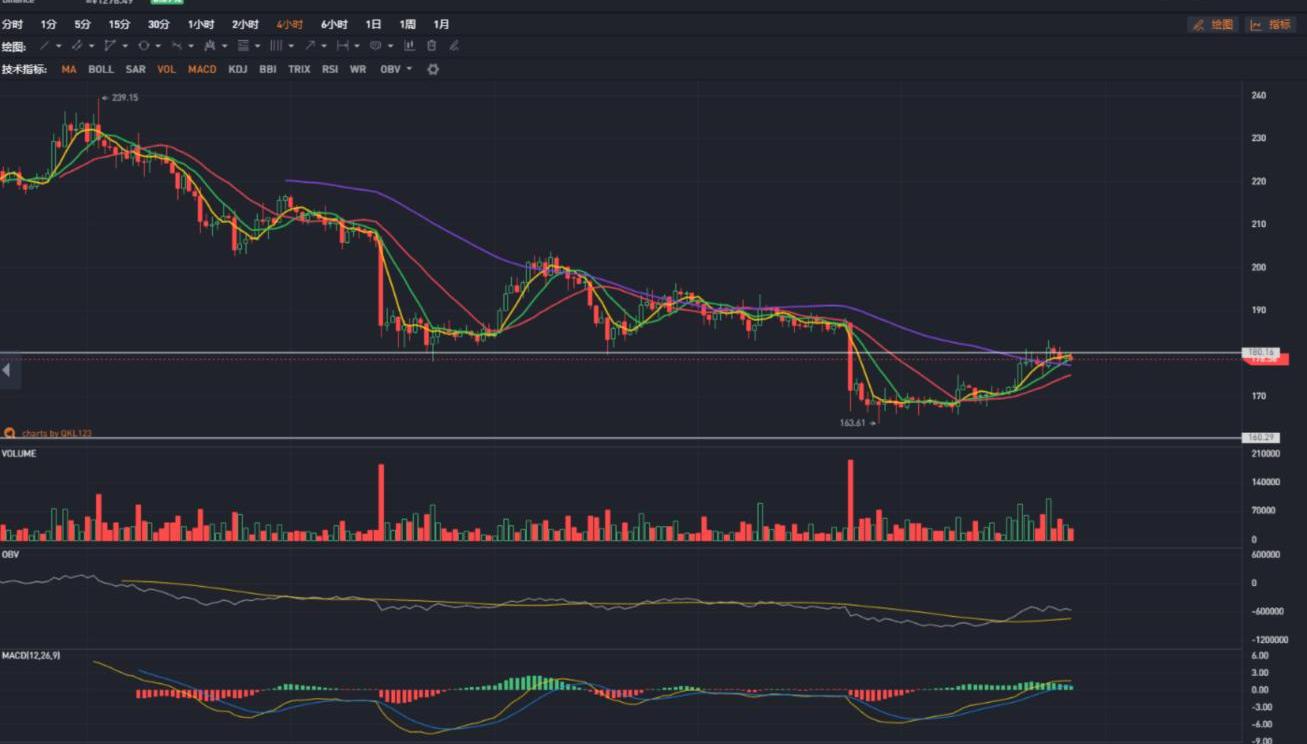
Task: Click the 指标 button at top right
Action: coord(1271,25)
